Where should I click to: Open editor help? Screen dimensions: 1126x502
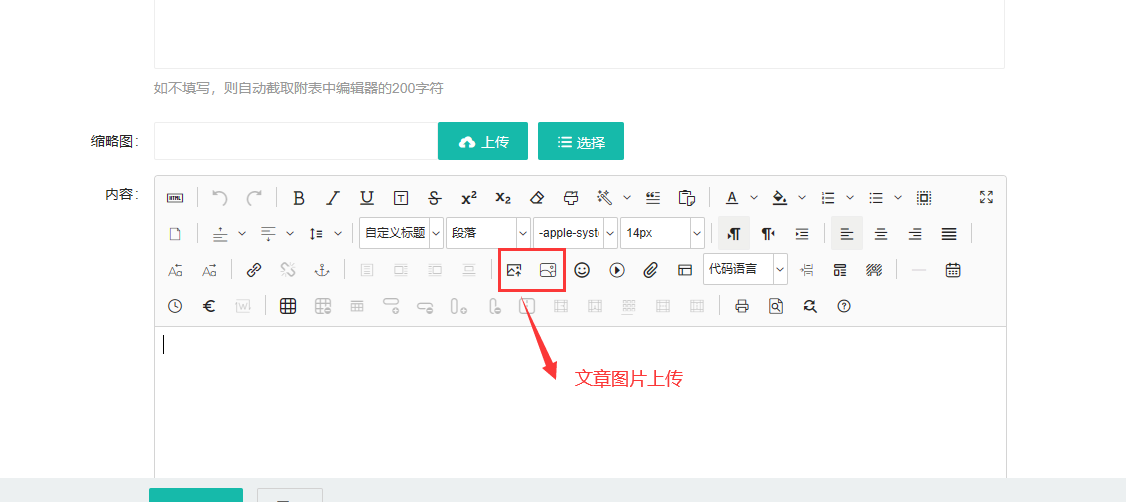(844, 306)
